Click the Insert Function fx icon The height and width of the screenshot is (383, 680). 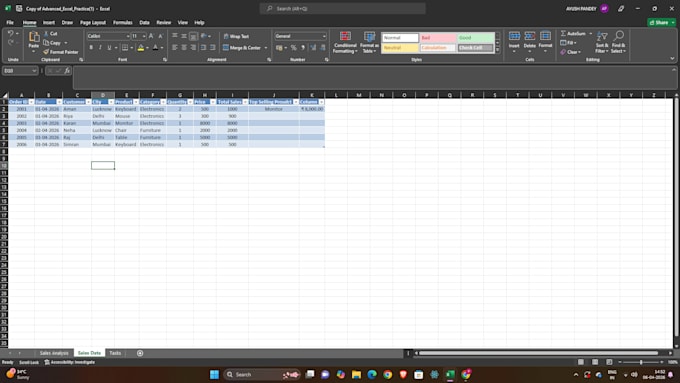[67, 70]
